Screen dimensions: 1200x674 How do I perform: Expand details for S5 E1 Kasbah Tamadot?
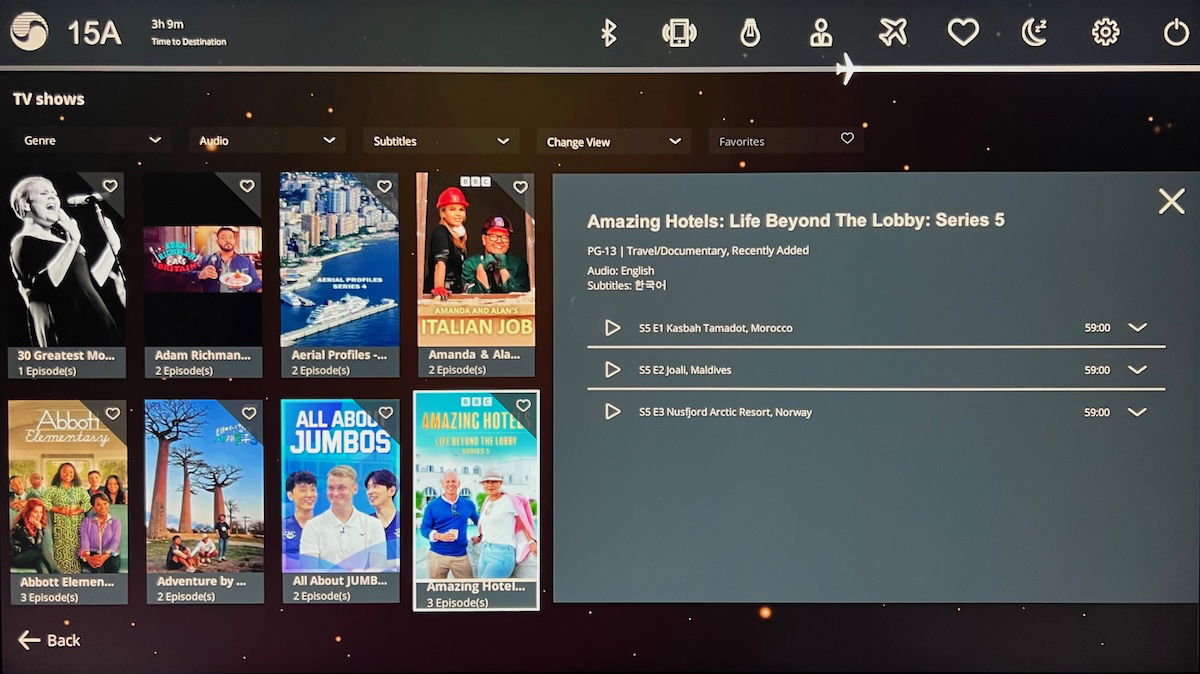[1137, 327]
